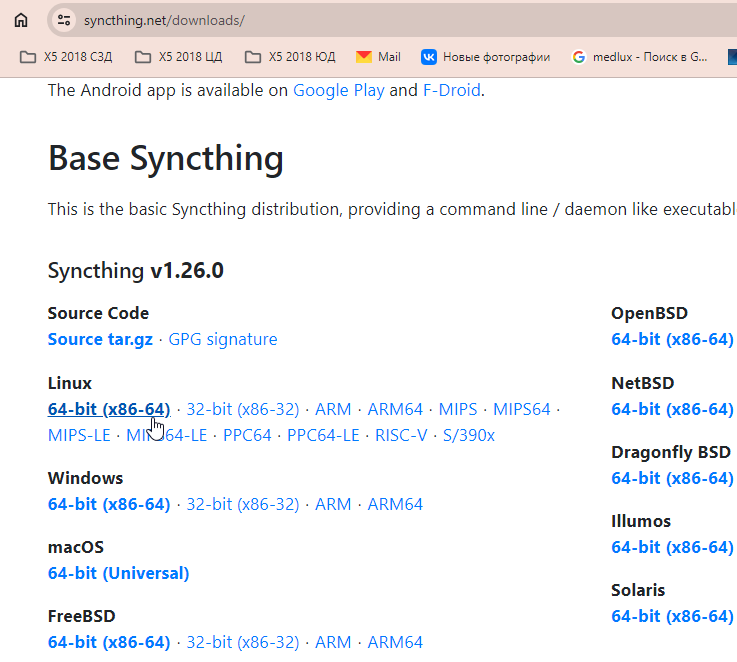Download NetBSD 64-bit (x86-64) build

point(672,410)
